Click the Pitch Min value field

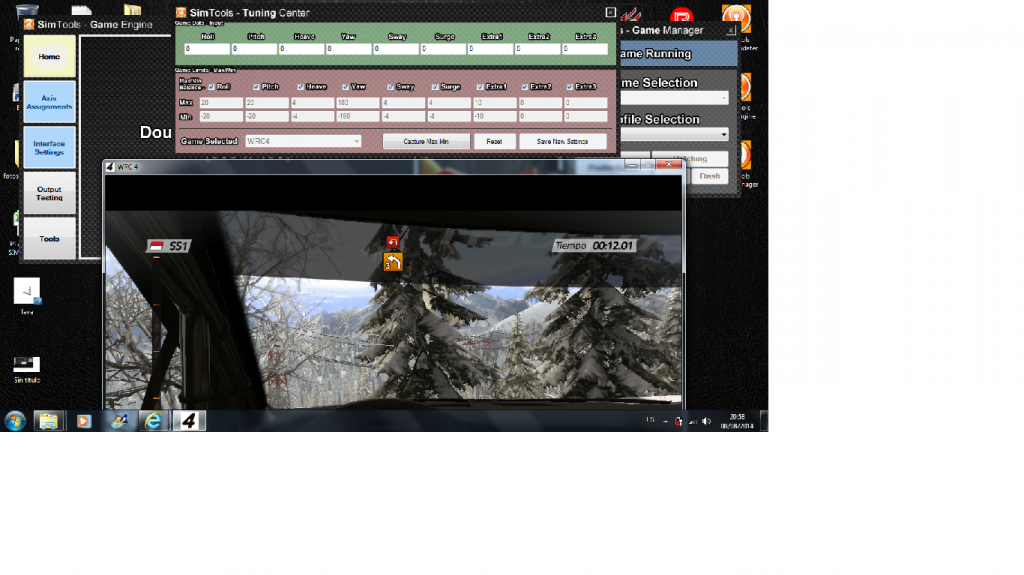click(x=267, y=116)
